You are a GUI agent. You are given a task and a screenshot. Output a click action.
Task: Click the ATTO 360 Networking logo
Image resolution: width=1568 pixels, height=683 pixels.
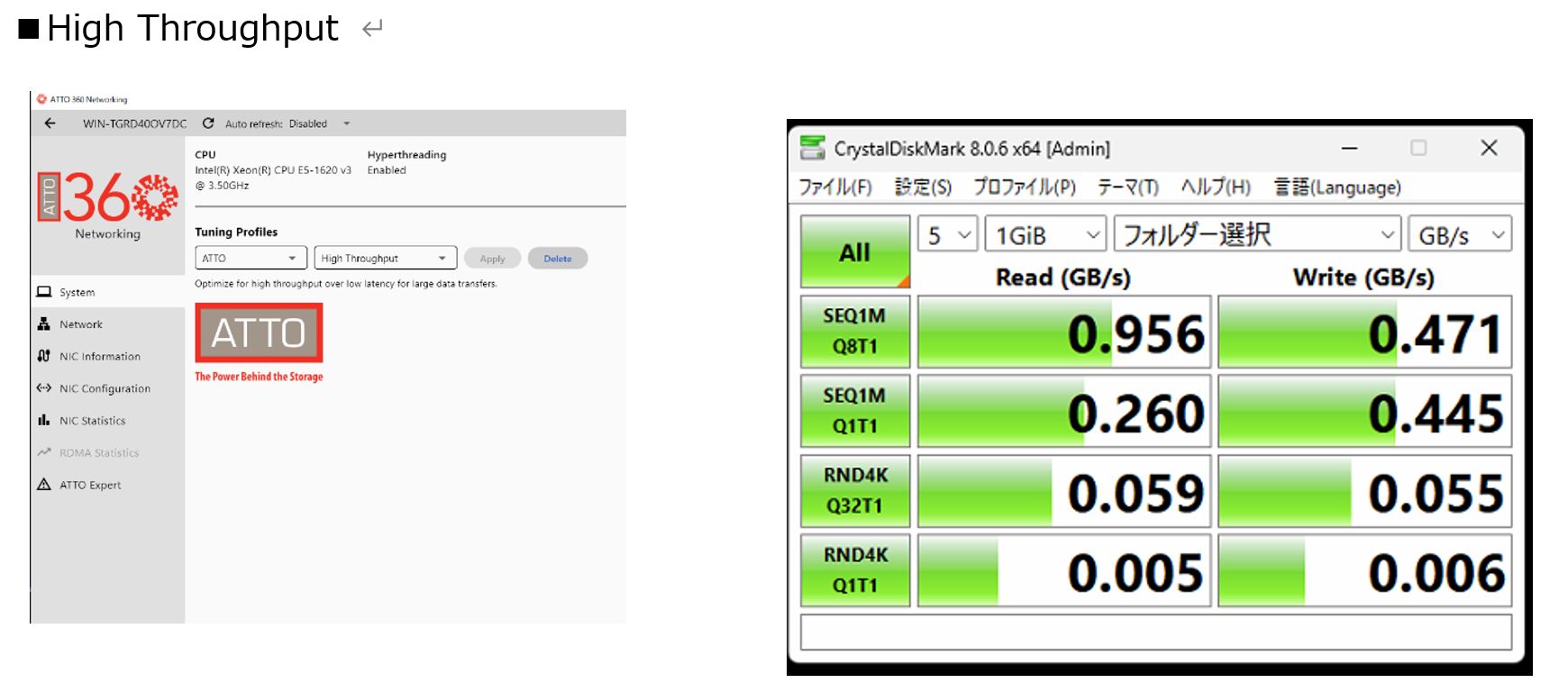tap(107, 206)
